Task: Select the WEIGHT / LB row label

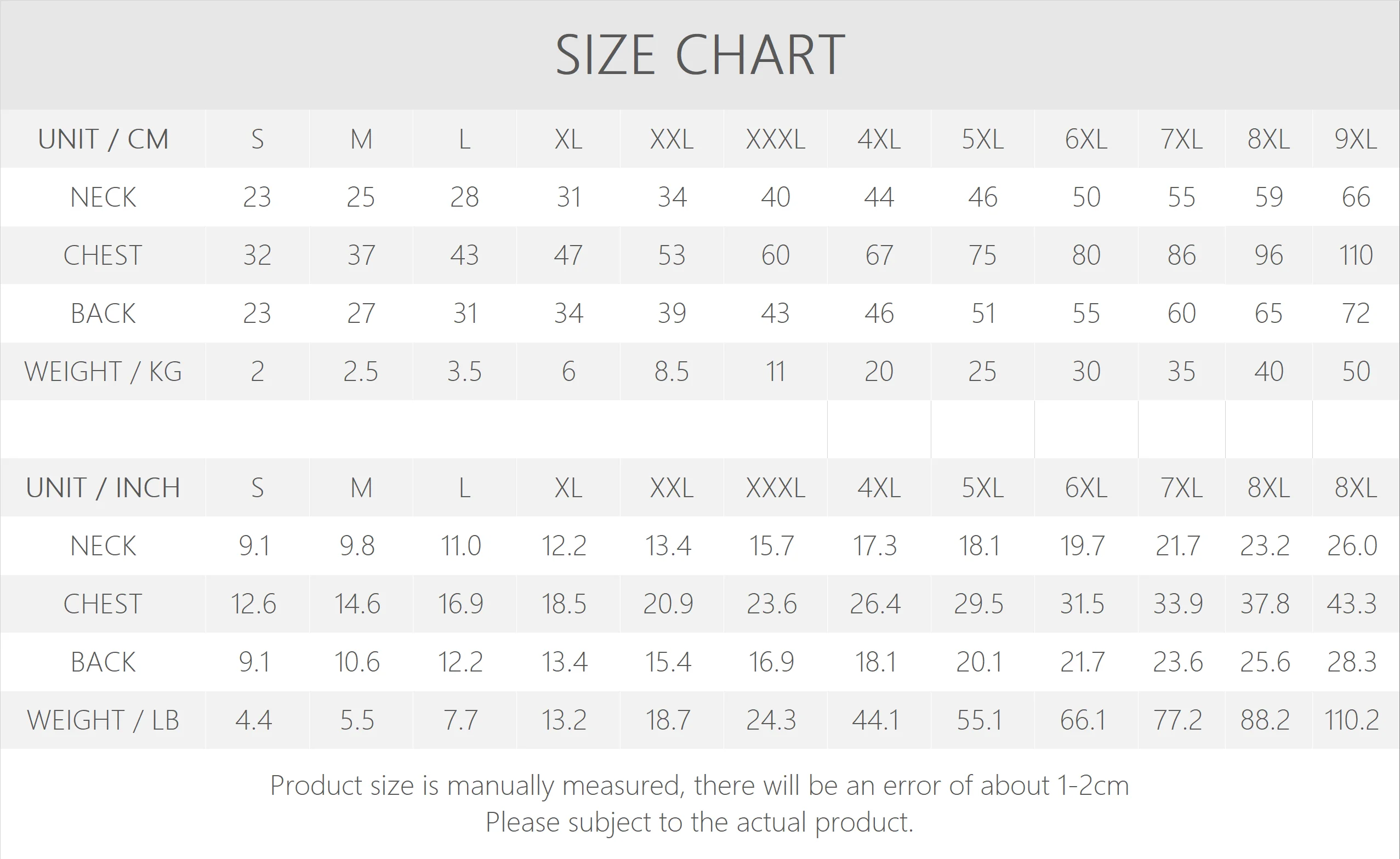Action: click(103, 720)
